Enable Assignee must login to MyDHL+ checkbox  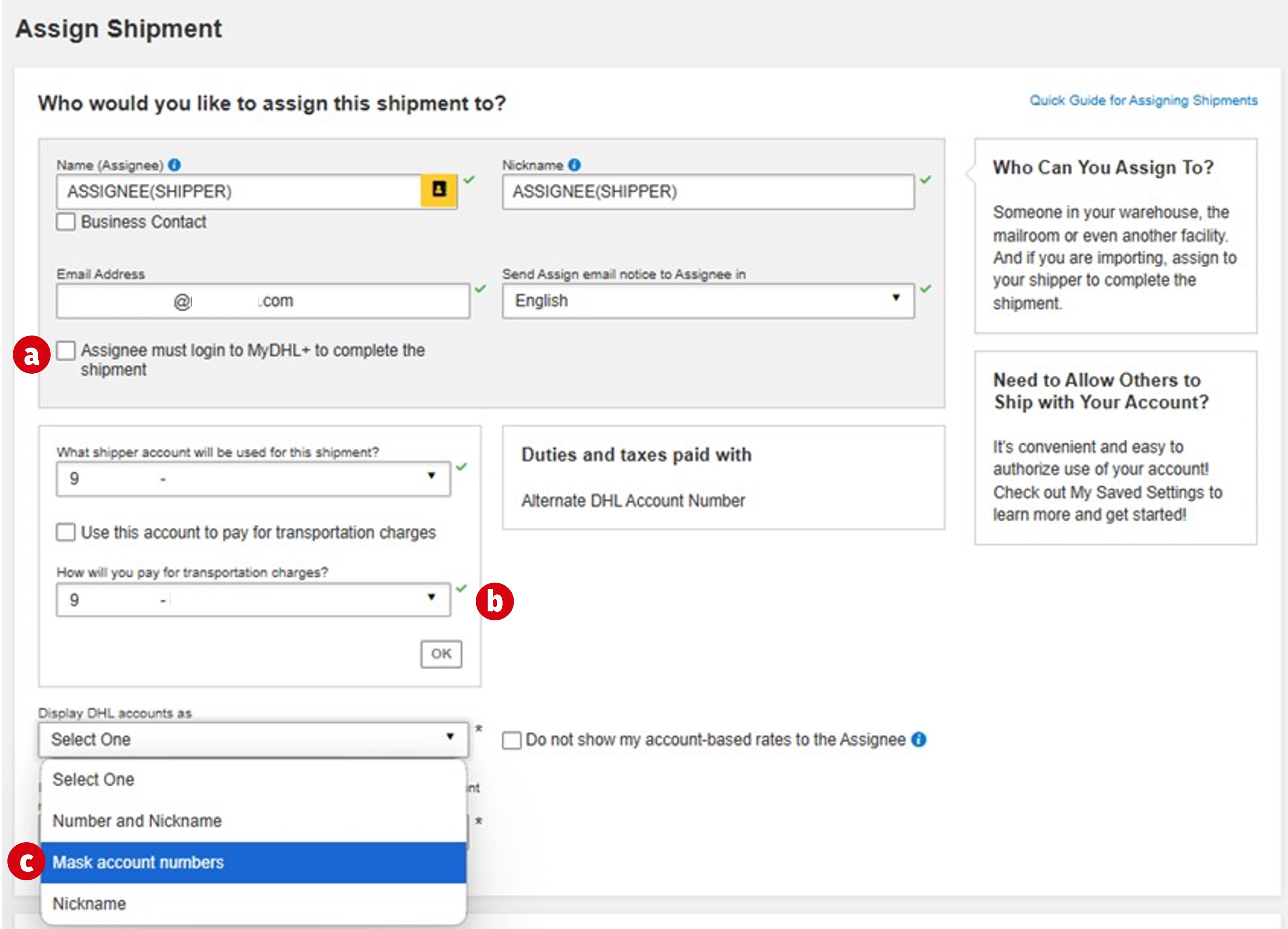(x=66, y=351)
